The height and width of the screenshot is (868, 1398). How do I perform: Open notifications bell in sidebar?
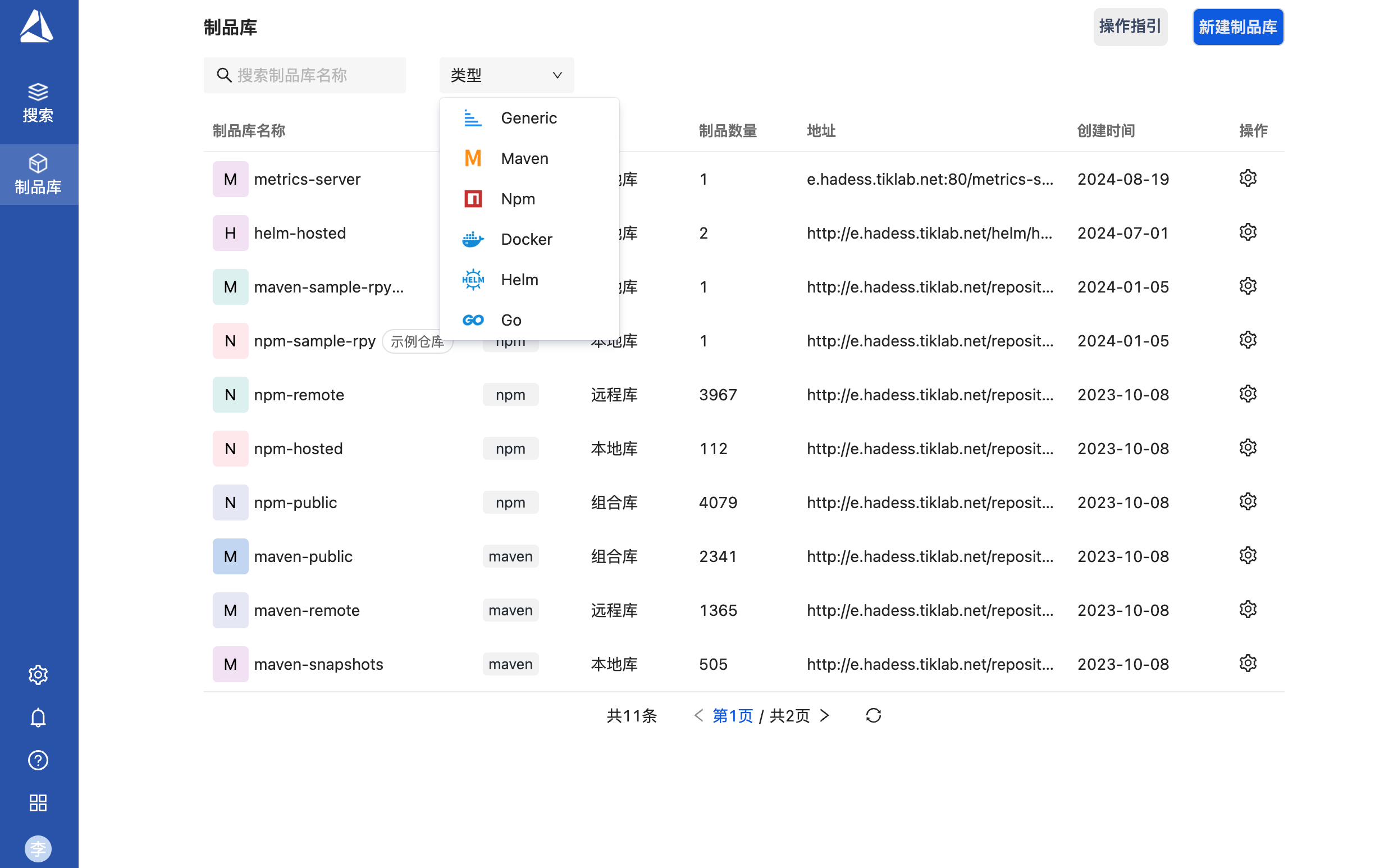pyautogui.click(x=38, y=718)
